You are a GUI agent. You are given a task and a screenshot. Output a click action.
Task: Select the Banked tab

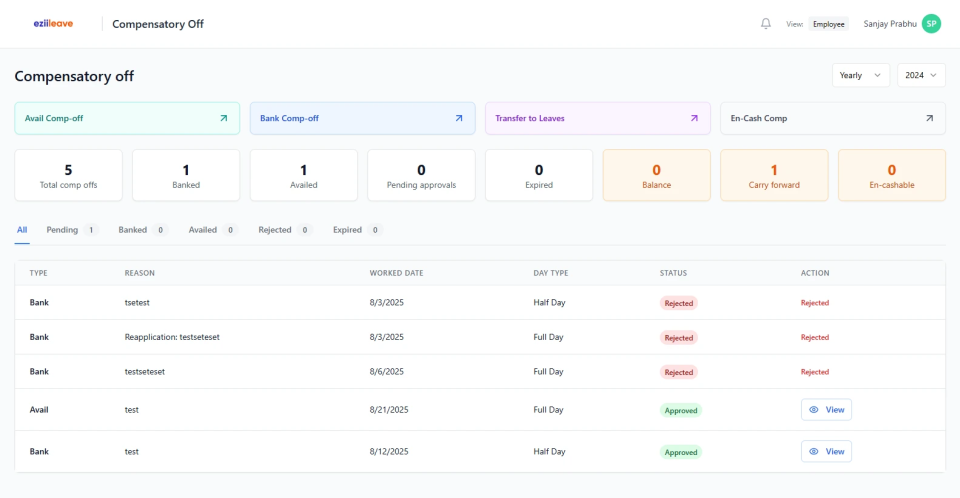coord(141,230)
